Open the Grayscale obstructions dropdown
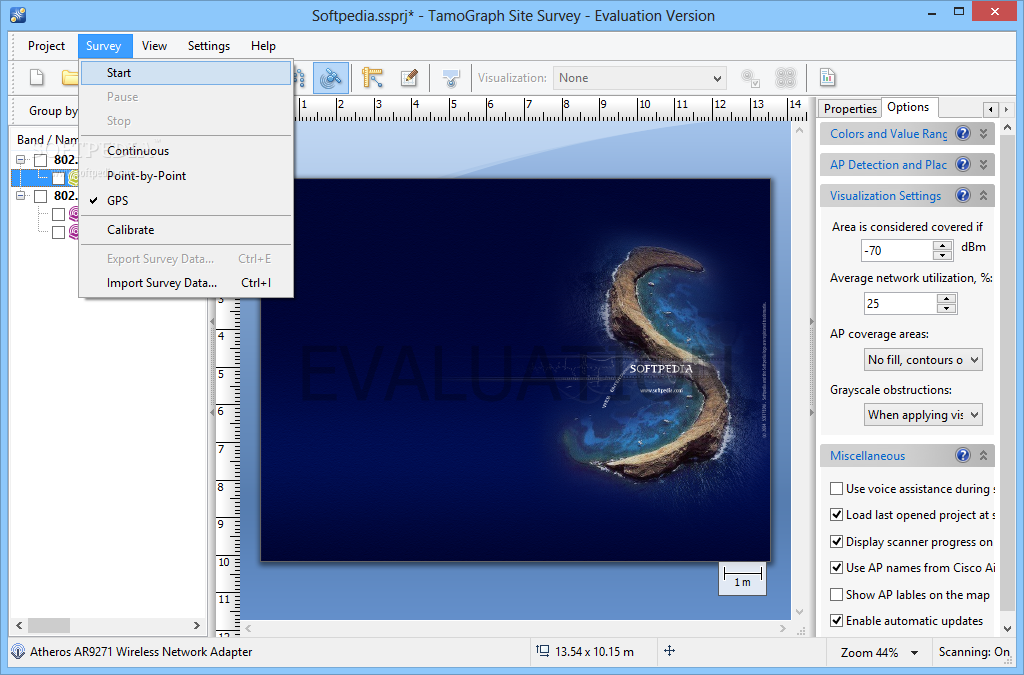1024x675 pixels. pyautogui.click(x=923, y=415)
